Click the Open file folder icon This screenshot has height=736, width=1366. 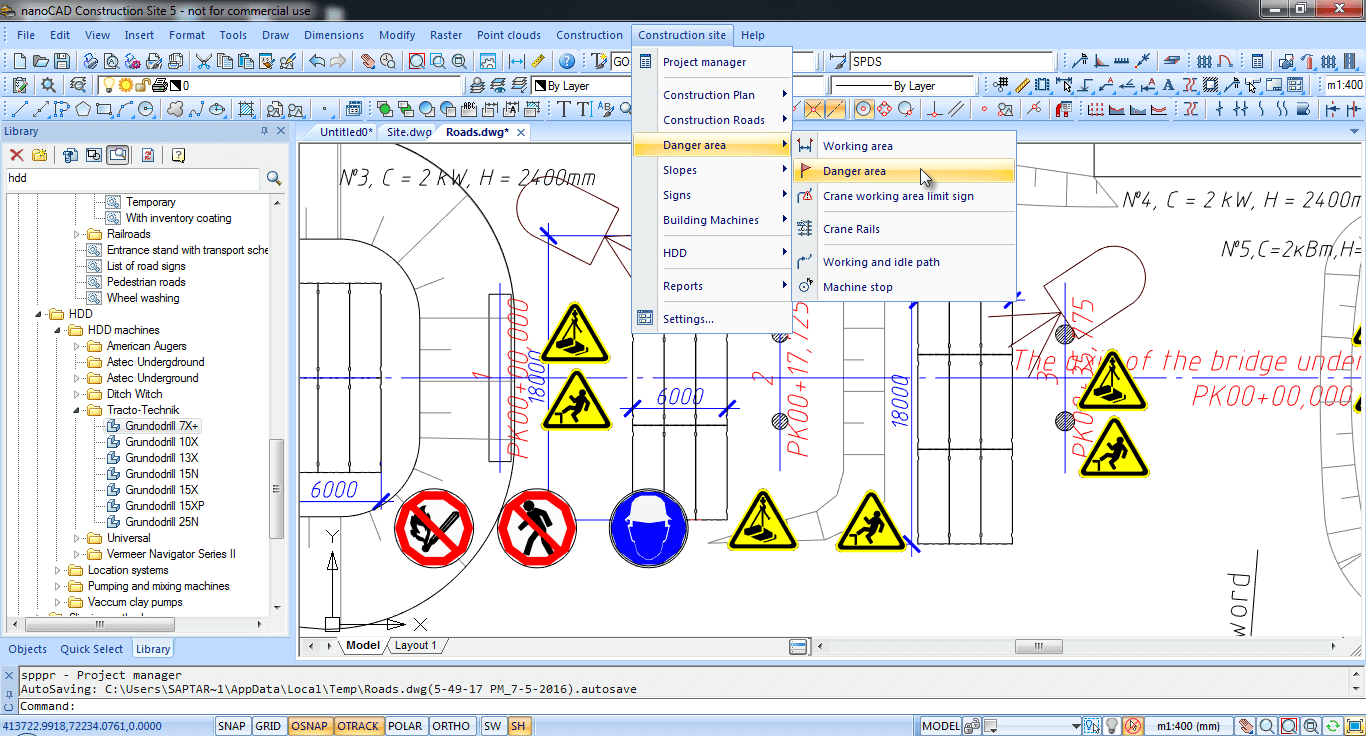[x=40, y=61]
